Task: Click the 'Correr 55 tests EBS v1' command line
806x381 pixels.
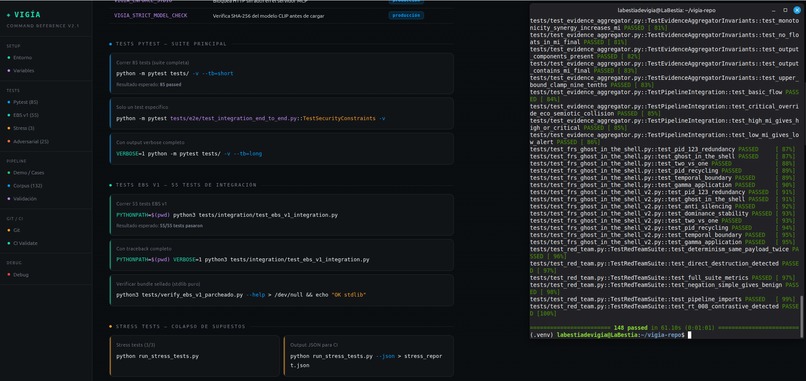Action: [x=227, y=215]
